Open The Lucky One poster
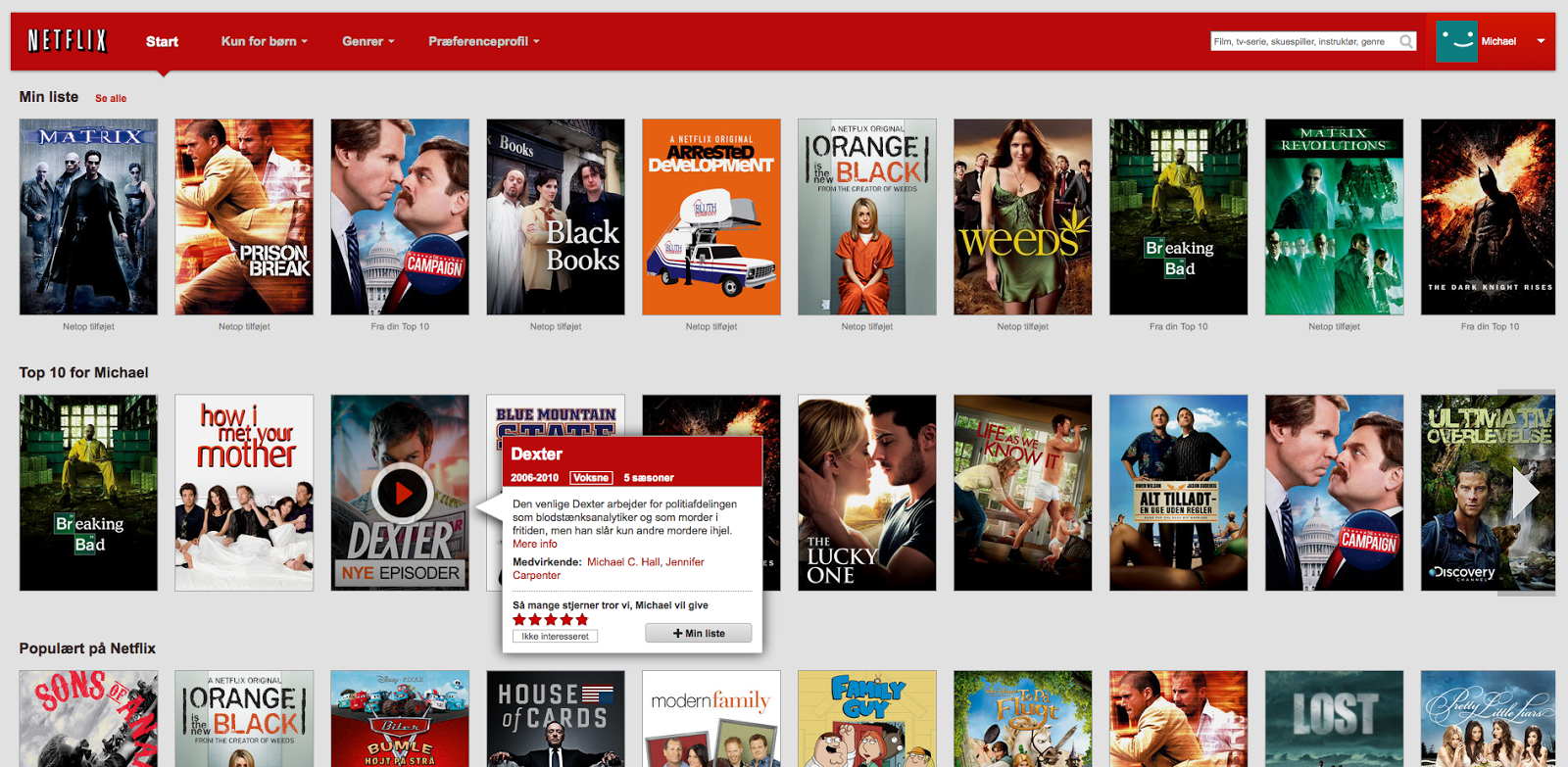The image size is (1568, 767). tap(867, 493)
